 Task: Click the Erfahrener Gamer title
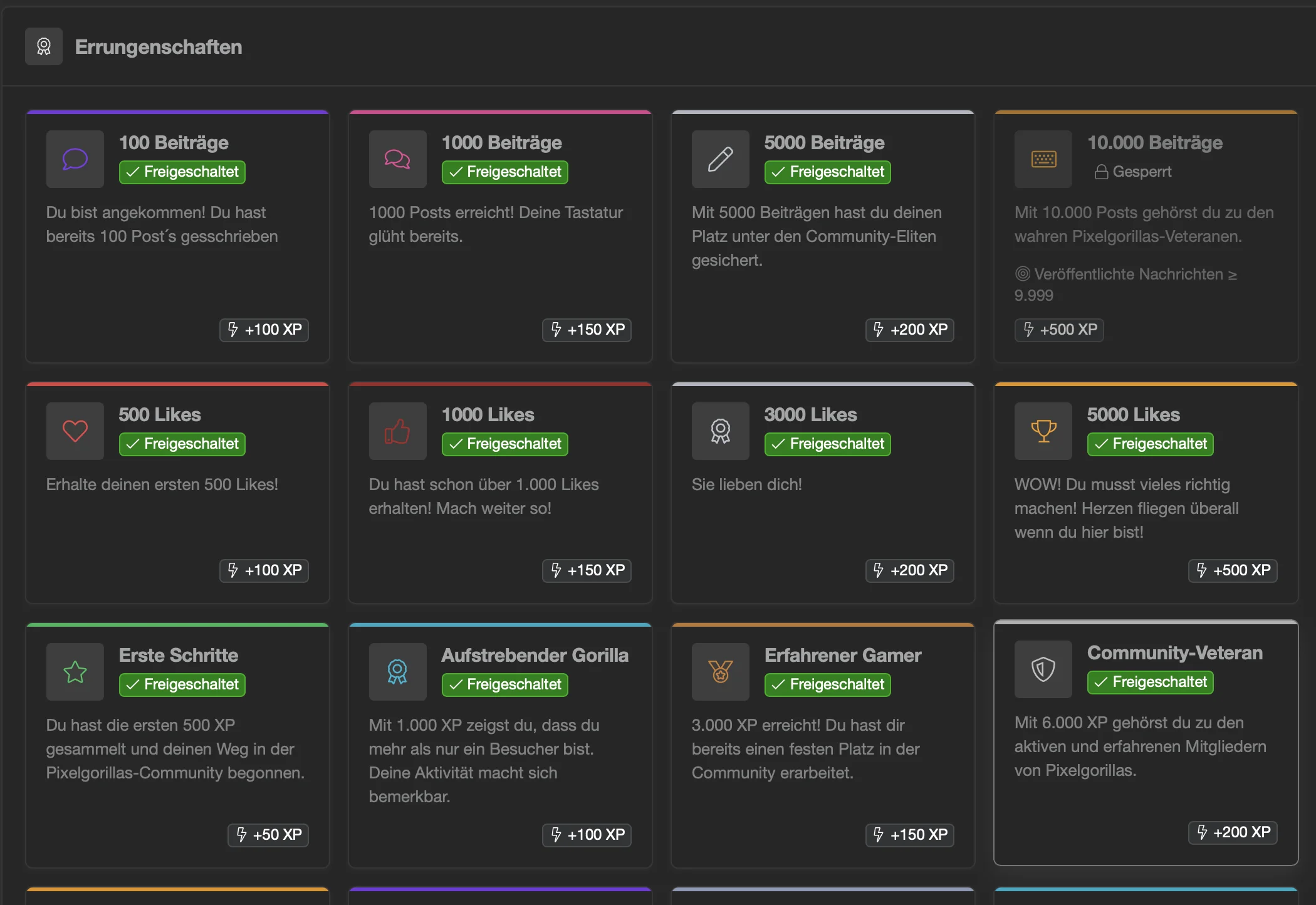[843, 656]
